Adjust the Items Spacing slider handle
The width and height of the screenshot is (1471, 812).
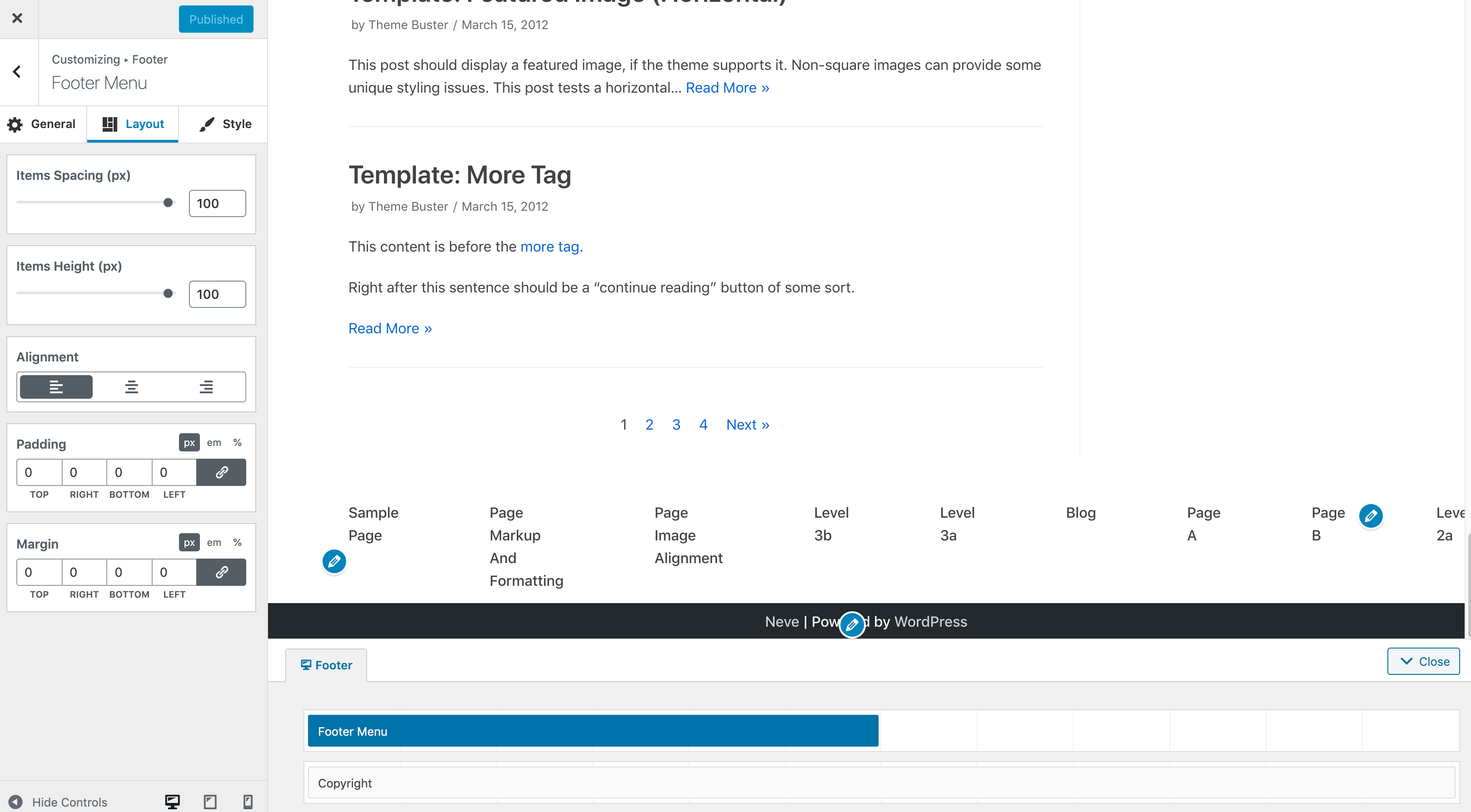point(168,202)
